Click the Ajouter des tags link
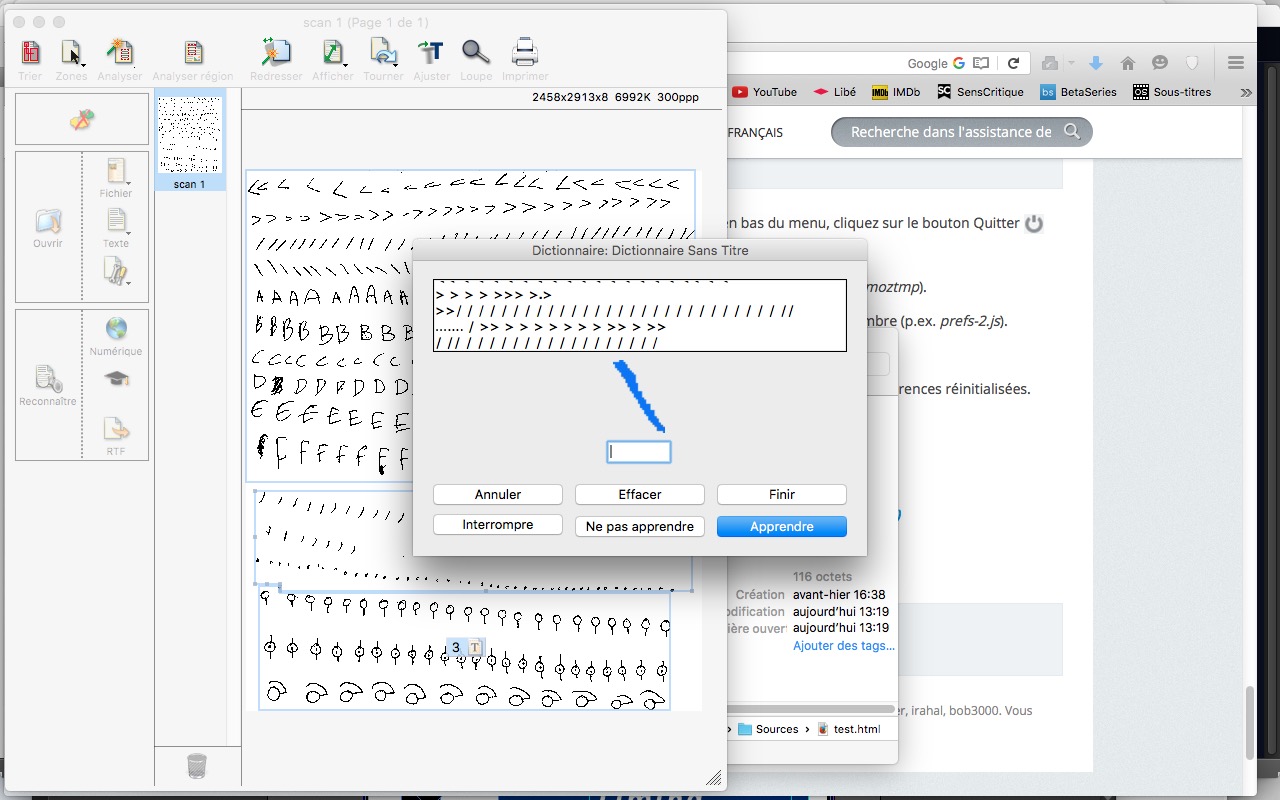The height and width of the screenshot is (800, 1280). click(843, 646)
